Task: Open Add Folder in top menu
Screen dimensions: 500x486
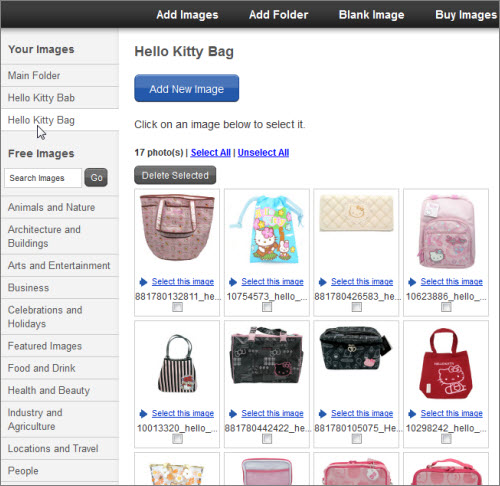Action: tap(279, 15)
